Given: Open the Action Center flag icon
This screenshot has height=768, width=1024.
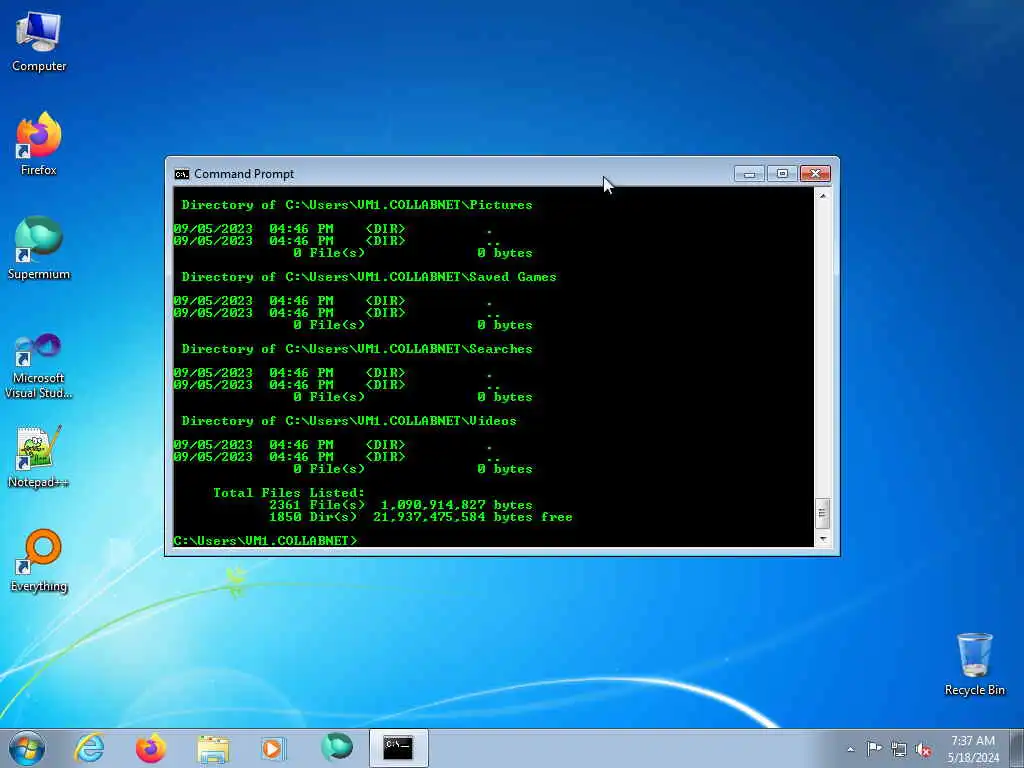Looking at the screenshot, I should (x=874, y=749).
